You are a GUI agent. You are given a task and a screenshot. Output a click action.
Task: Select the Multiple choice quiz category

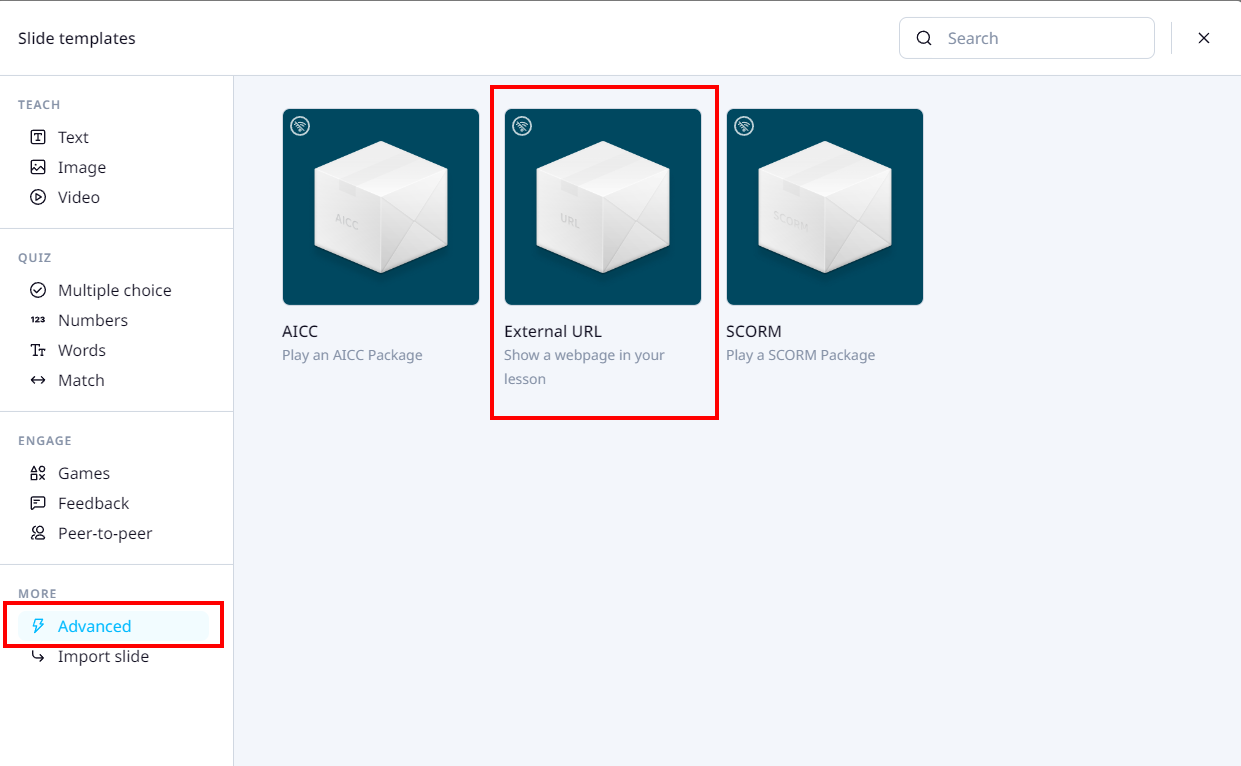pos(114,290)
